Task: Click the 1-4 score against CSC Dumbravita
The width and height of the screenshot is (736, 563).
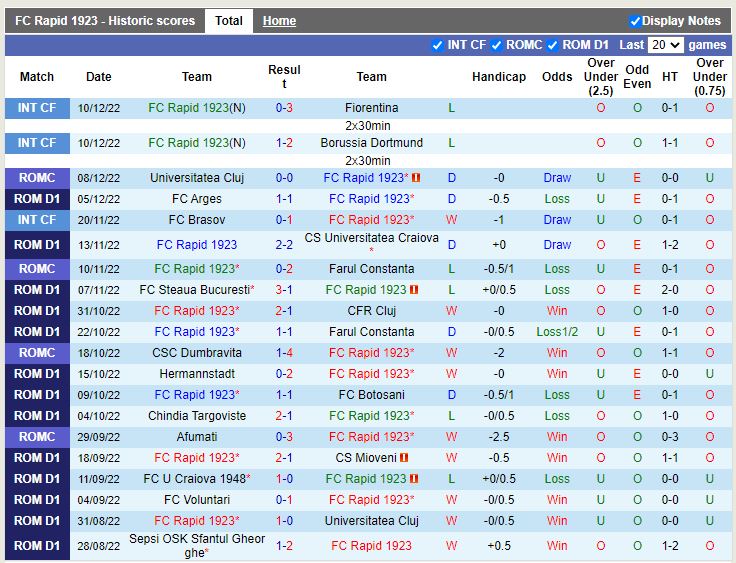Action: pos(284,353)
